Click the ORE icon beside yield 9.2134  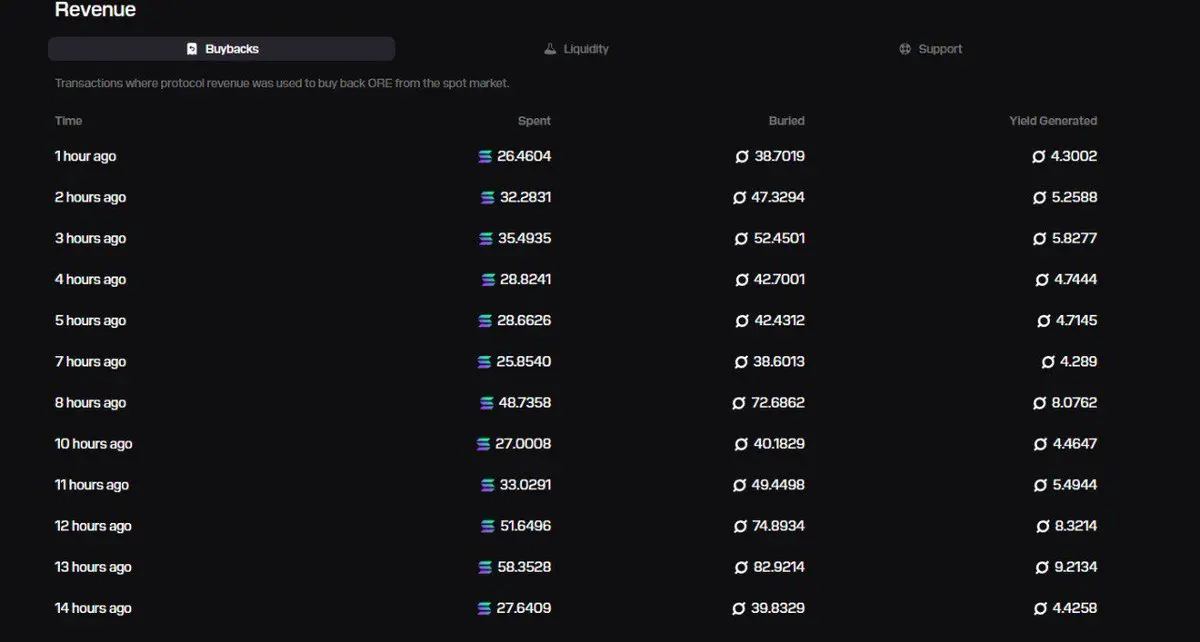pos(1042,567)
